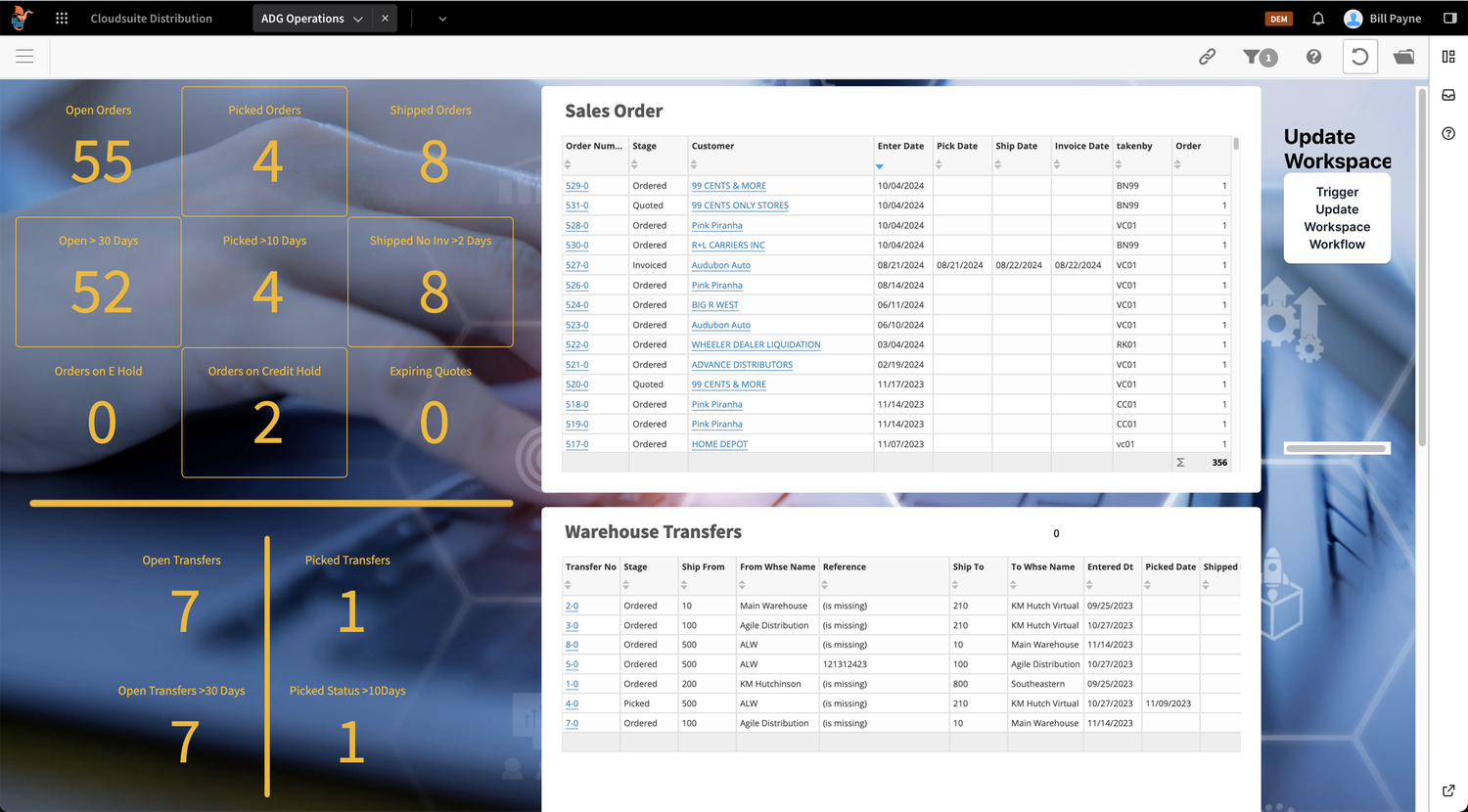
Task: Click the link icon in the top toolbar
Action: (1207, 56)
